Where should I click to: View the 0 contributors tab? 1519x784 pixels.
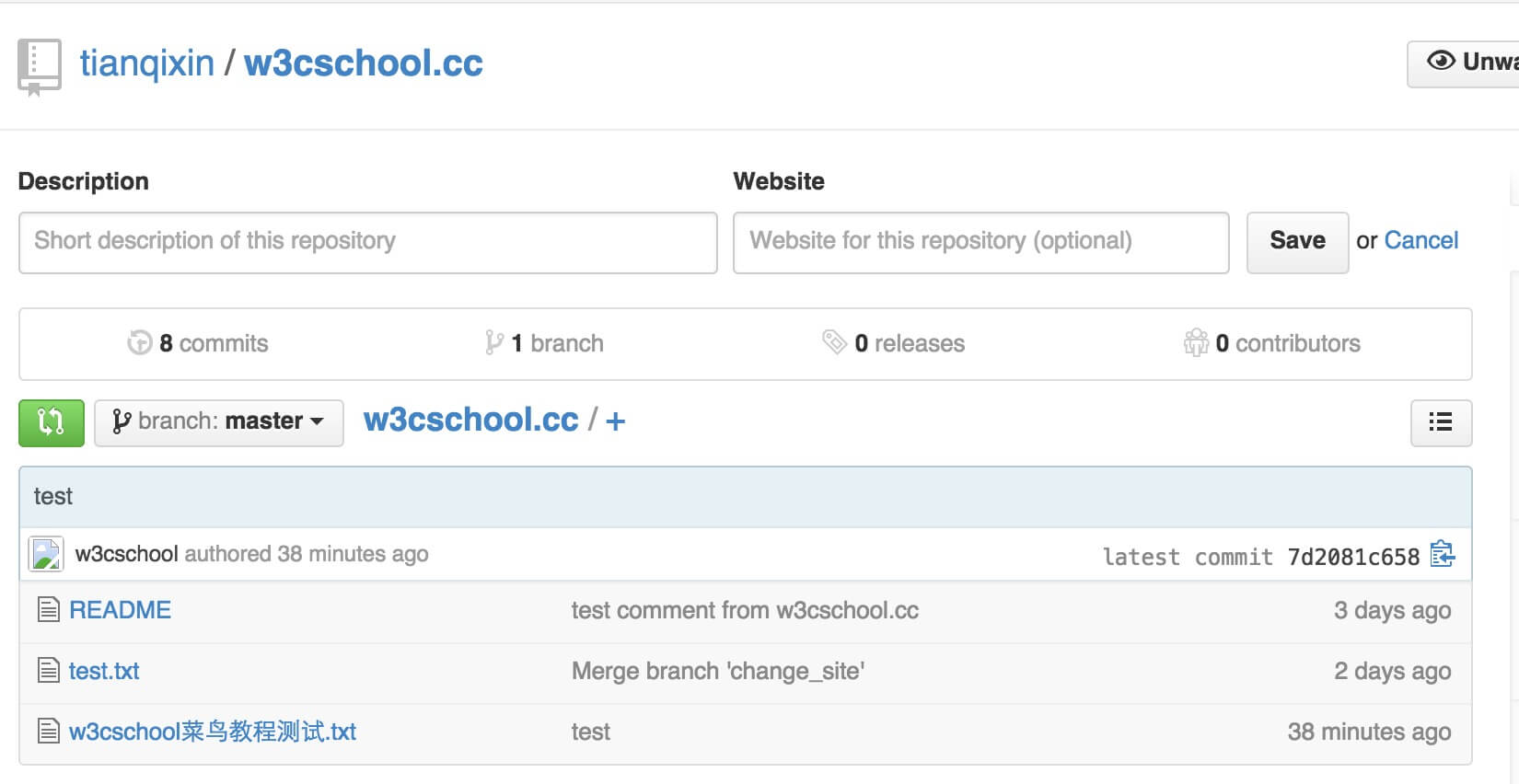pos(1272,343)
